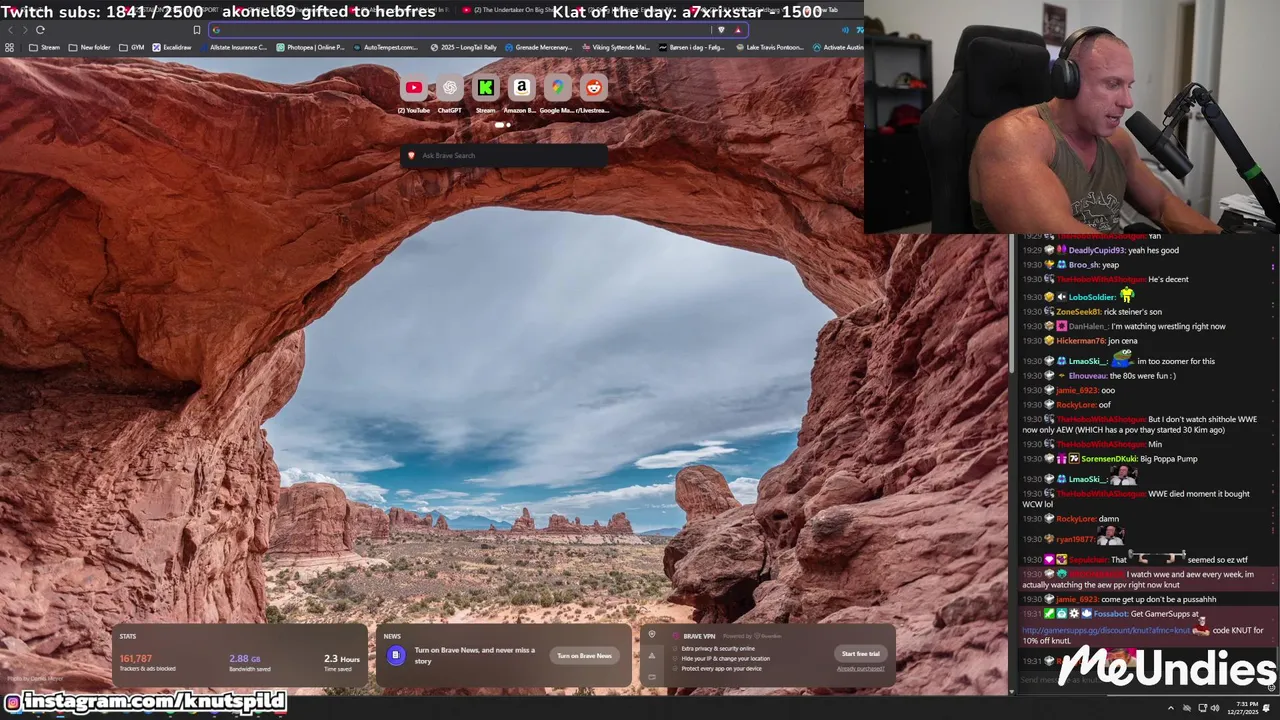
Task: Click the Fossabot username in chat
Action: point(1111,614)
